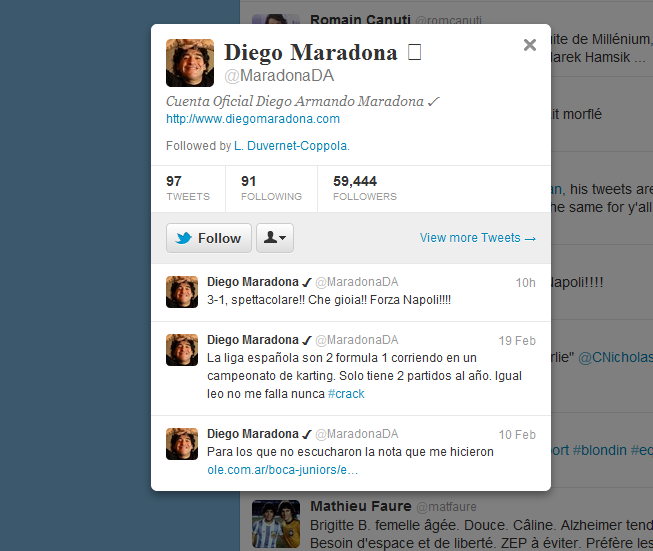Open the diegomaradona.com website link
Viewport: 653px width, 551px height.
click(253, 119)
